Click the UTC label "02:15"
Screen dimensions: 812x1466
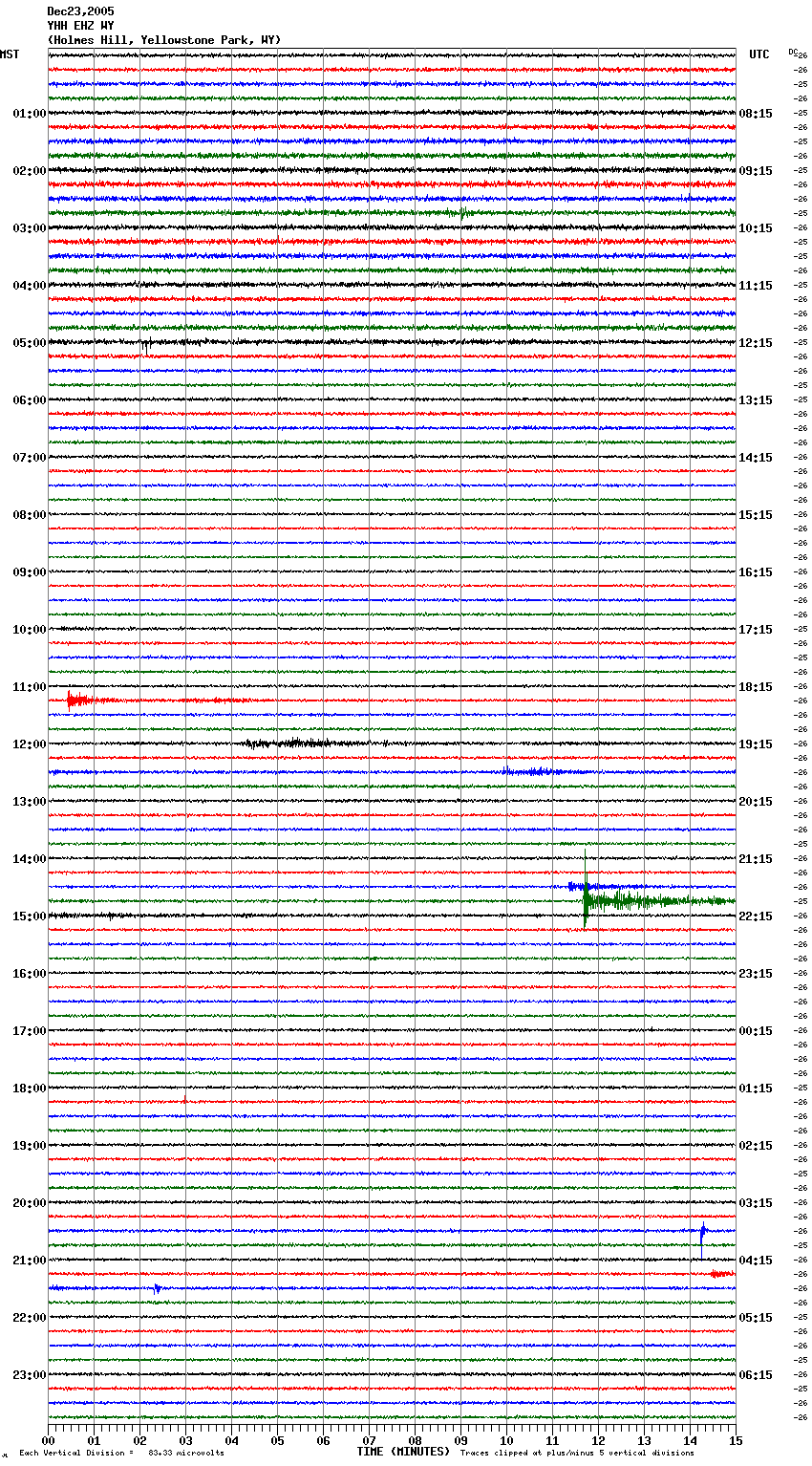pyautogui.click(x=756, y=1146)
